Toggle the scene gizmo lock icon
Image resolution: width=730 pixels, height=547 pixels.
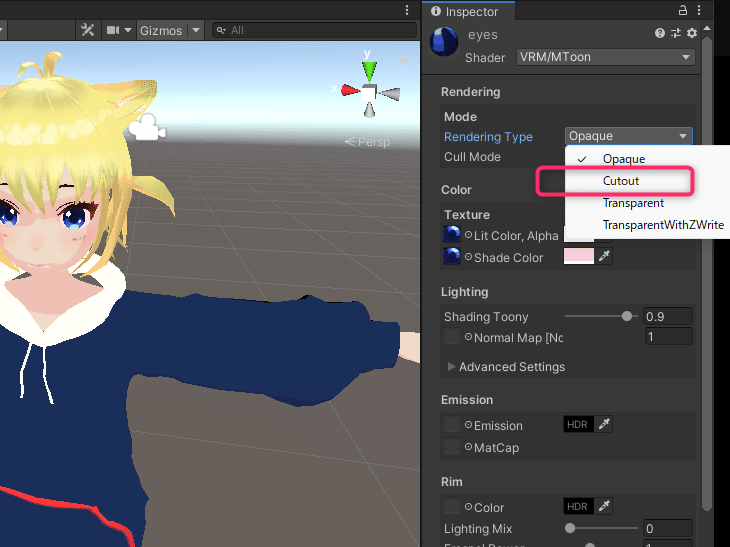[x=404, y=59]
